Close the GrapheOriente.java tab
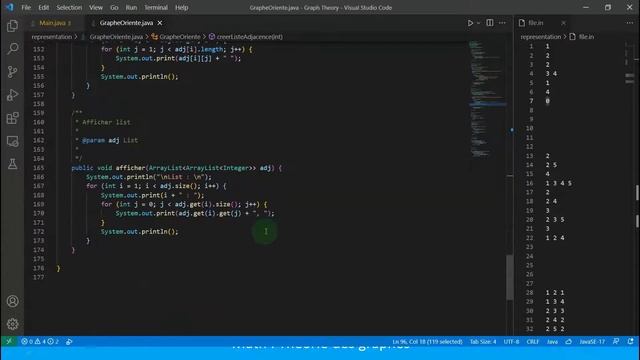 160,23
